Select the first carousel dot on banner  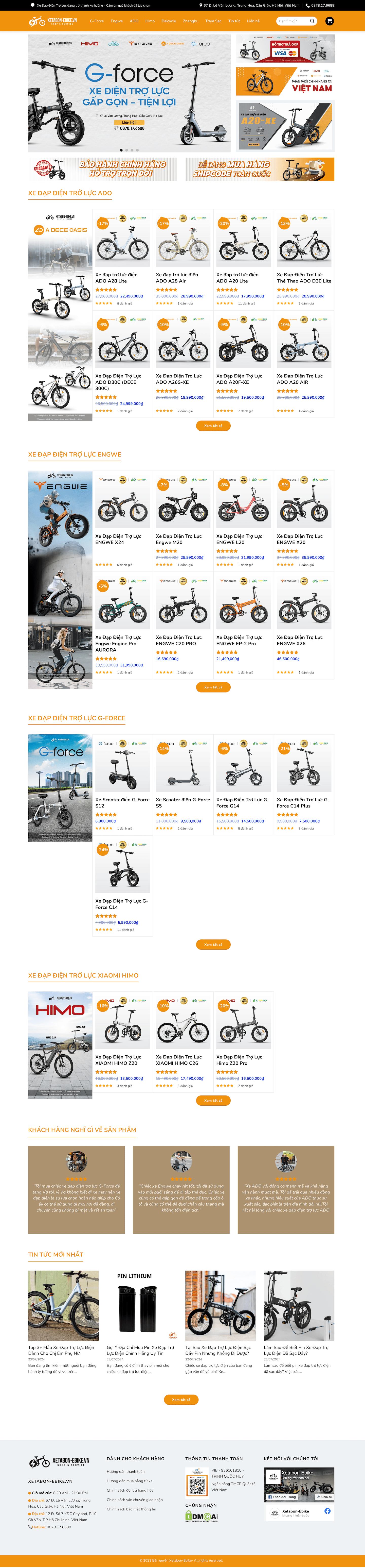point(121,150)
